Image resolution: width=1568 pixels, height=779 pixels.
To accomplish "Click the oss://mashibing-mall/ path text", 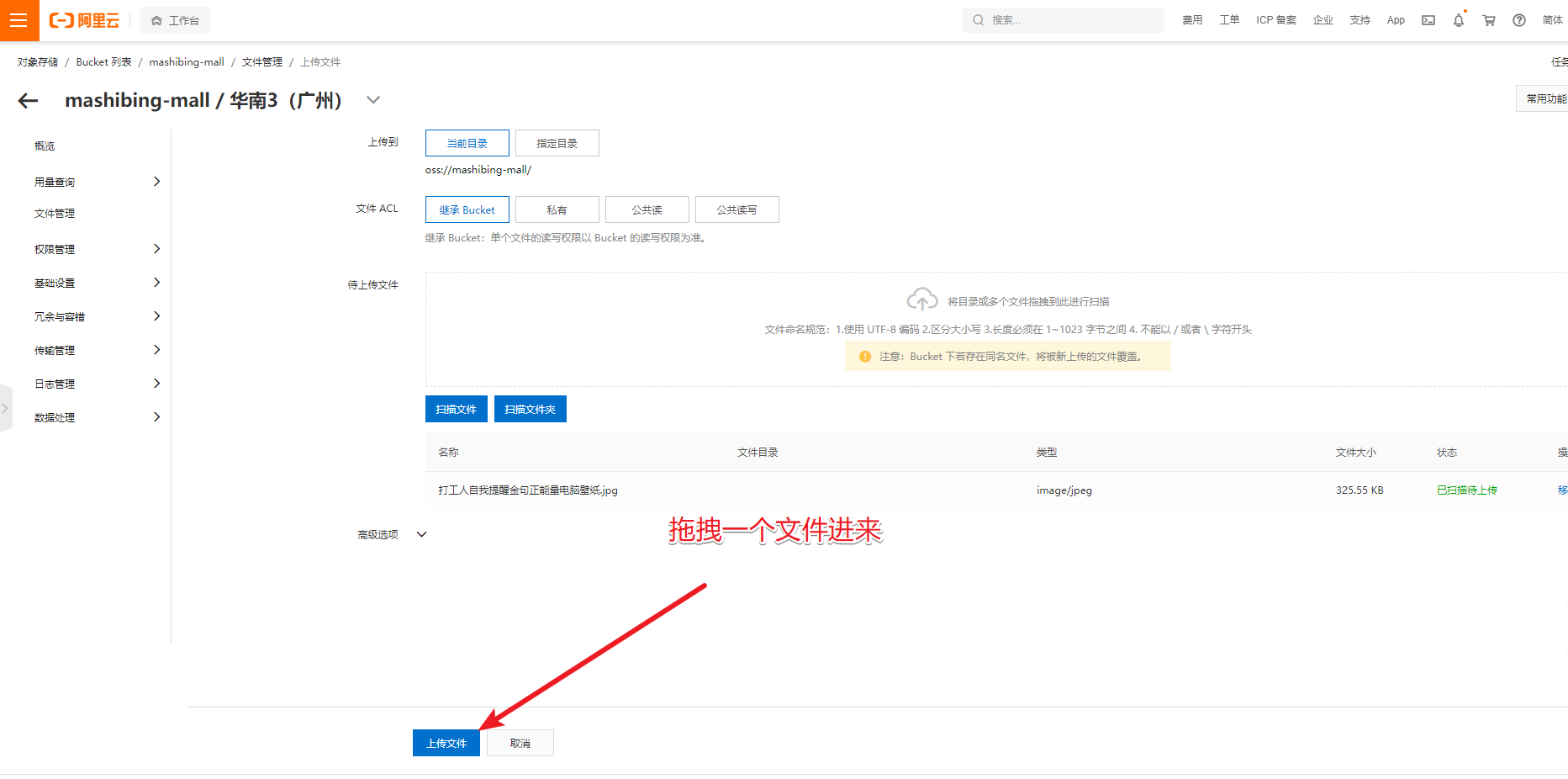I will tap(478, 170).
